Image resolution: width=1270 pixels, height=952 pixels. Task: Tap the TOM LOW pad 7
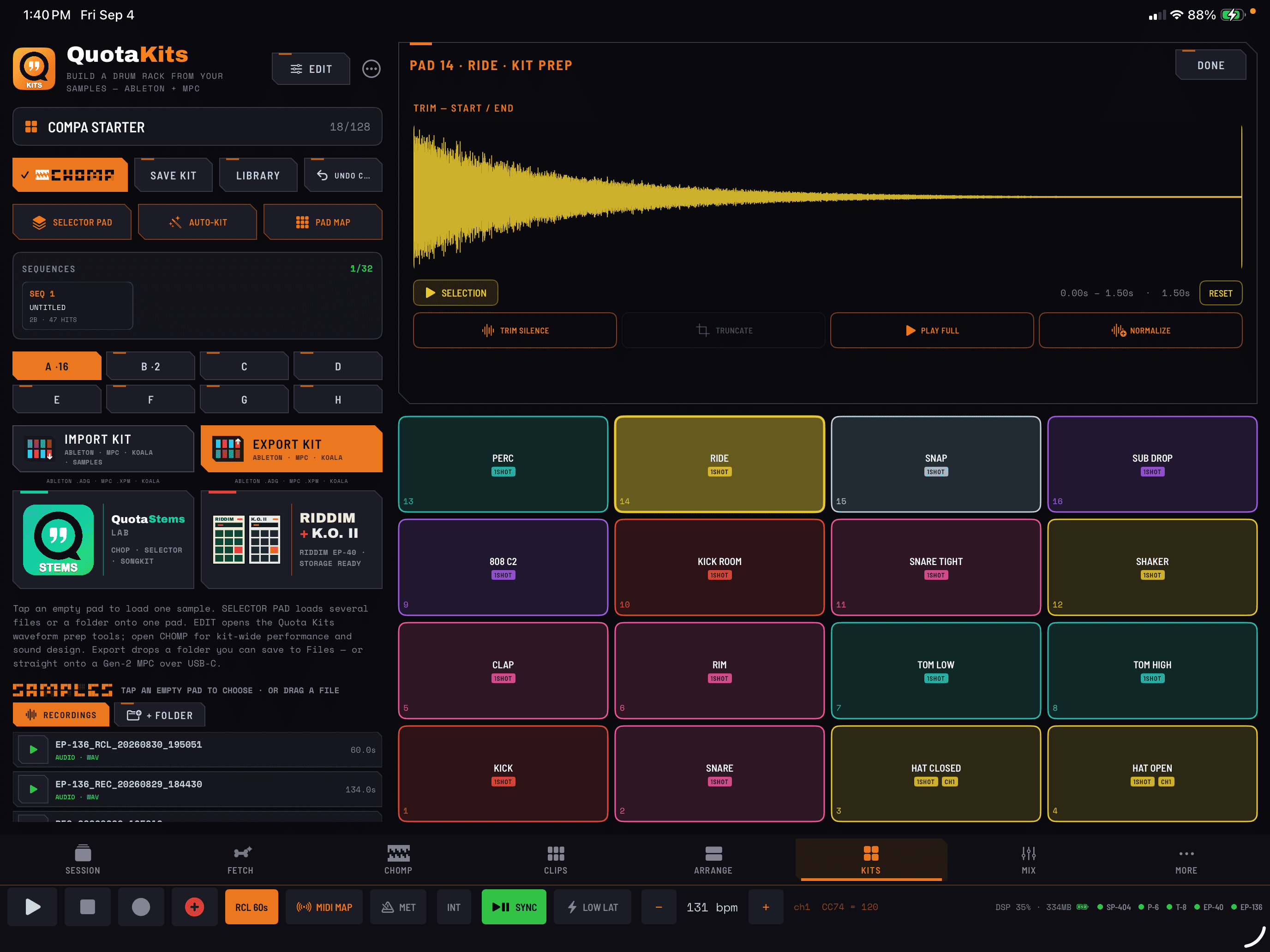click(936, 670)
